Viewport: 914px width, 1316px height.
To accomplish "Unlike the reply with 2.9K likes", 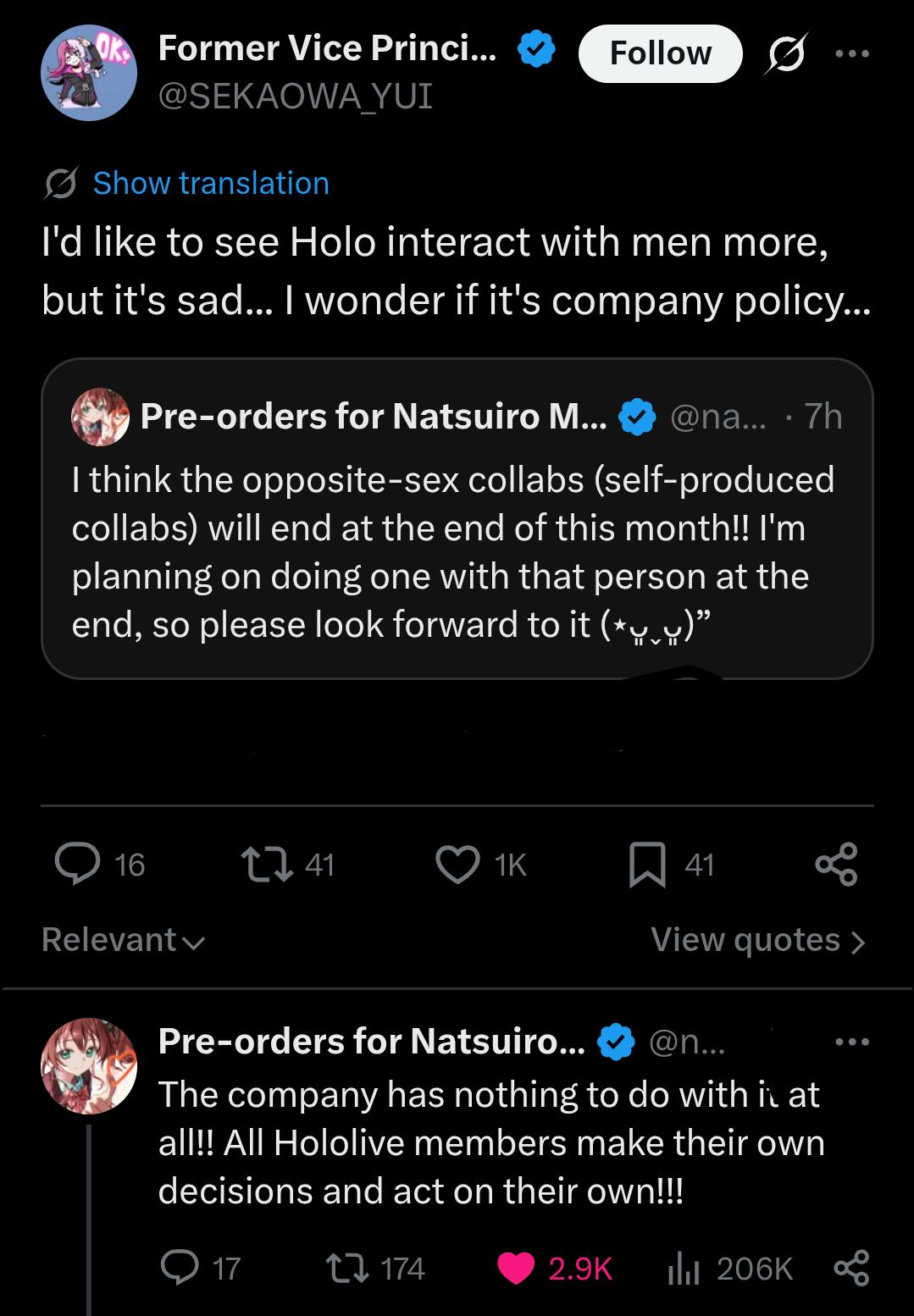I will point(517,1269).
